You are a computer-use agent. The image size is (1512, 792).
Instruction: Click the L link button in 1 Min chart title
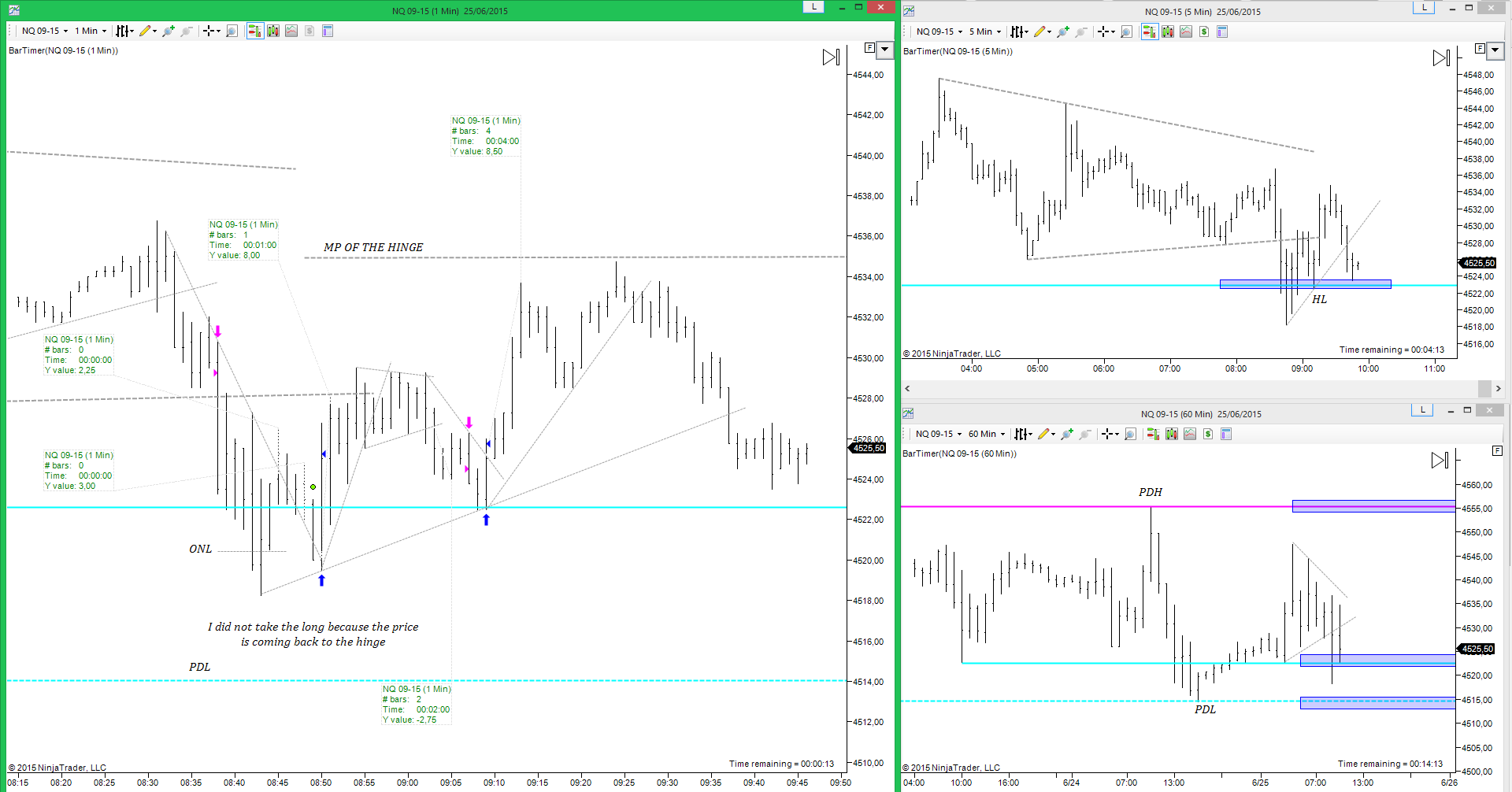click(813, 7)
